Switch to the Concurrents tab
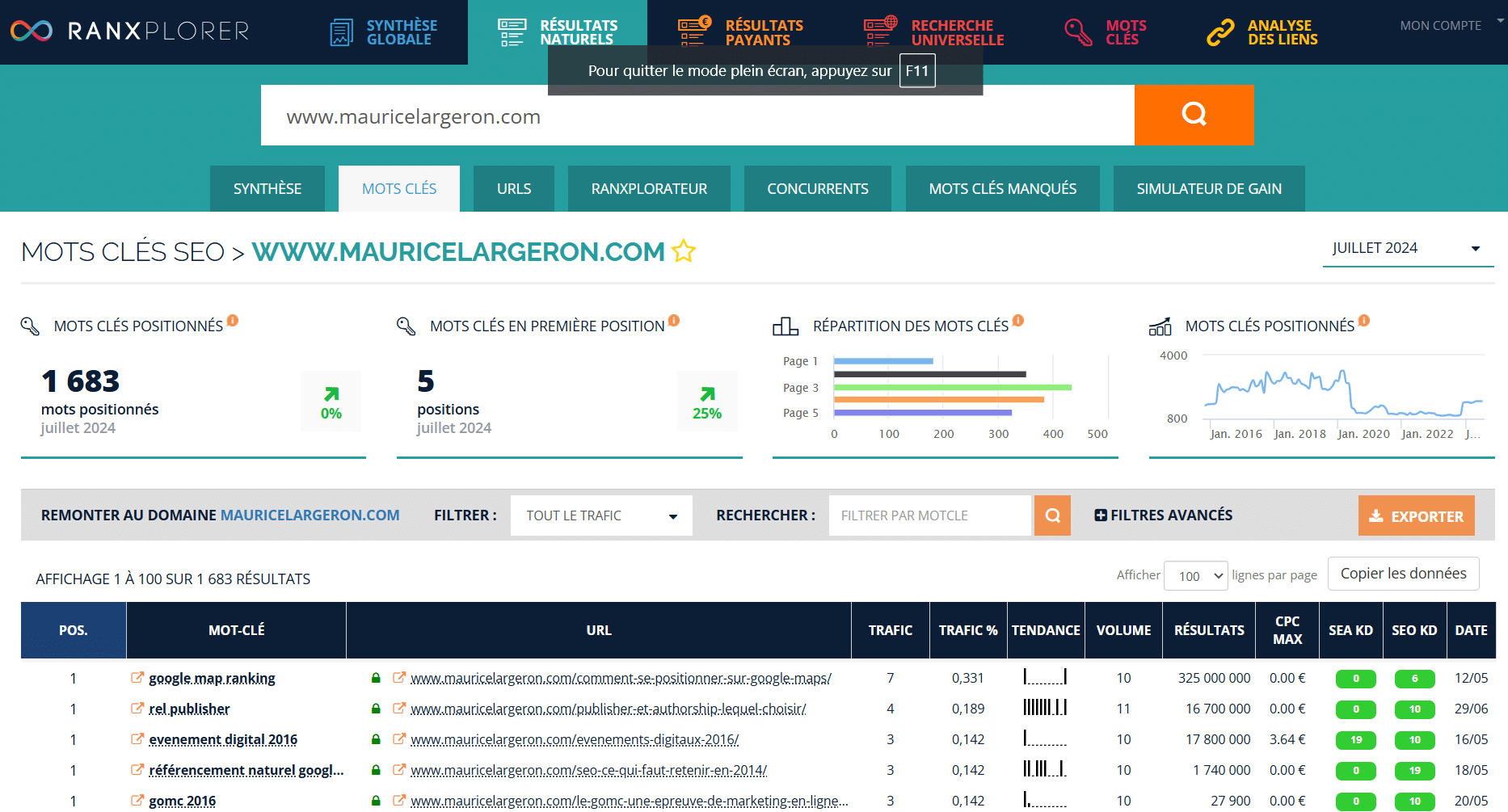The image size is (1508, 812). (x=817, y=189)
